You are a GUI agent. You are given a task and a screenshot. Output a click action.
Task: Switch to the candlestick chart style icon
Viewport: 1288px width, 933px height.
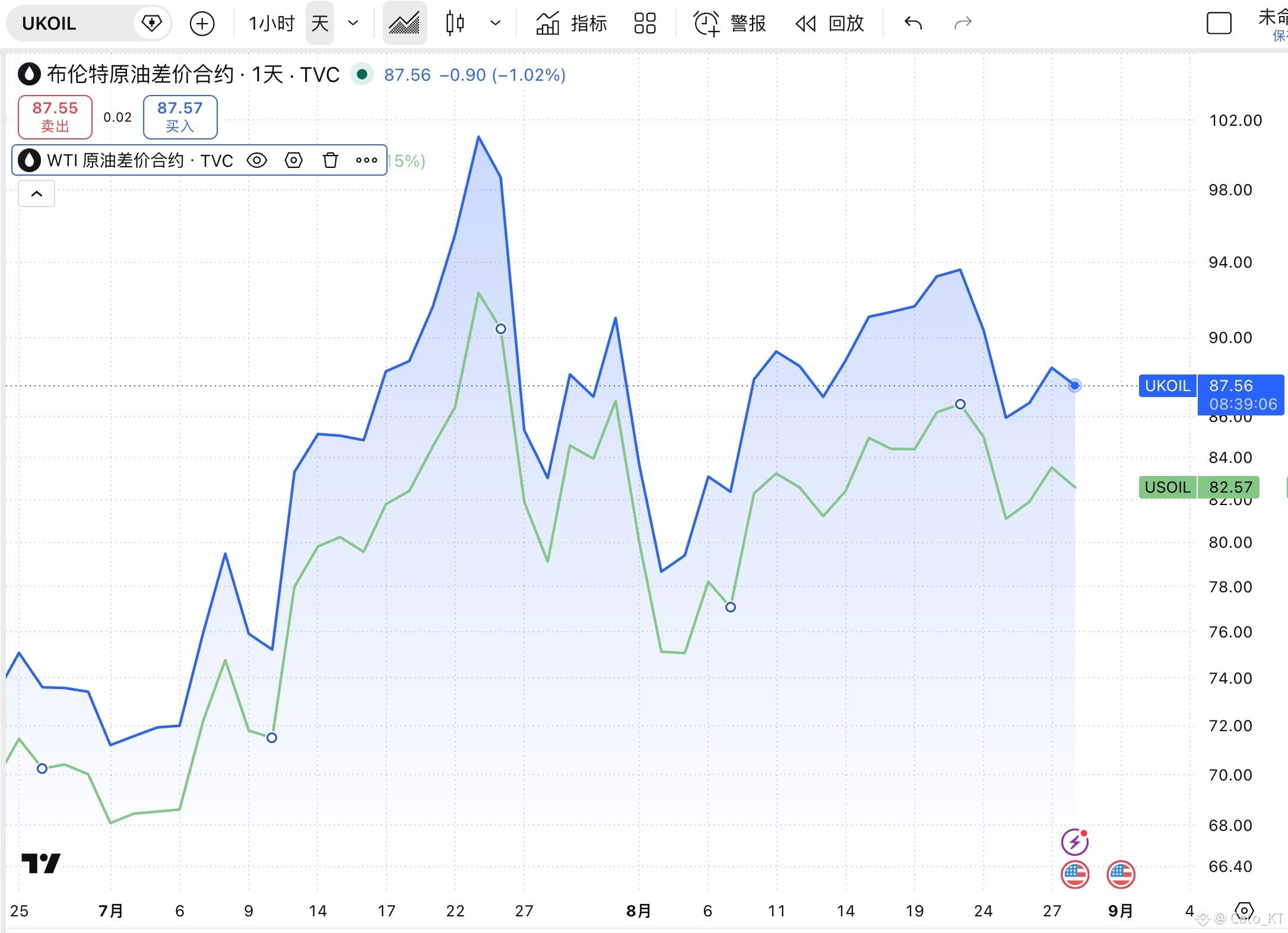(x=455, y=24)
